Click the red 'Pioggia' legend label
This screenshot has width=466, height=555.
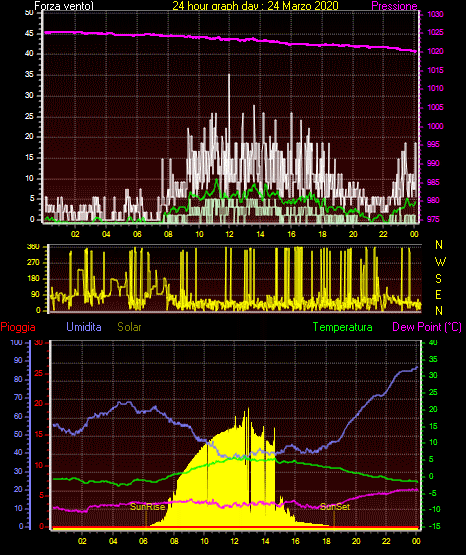pos(18,327)
